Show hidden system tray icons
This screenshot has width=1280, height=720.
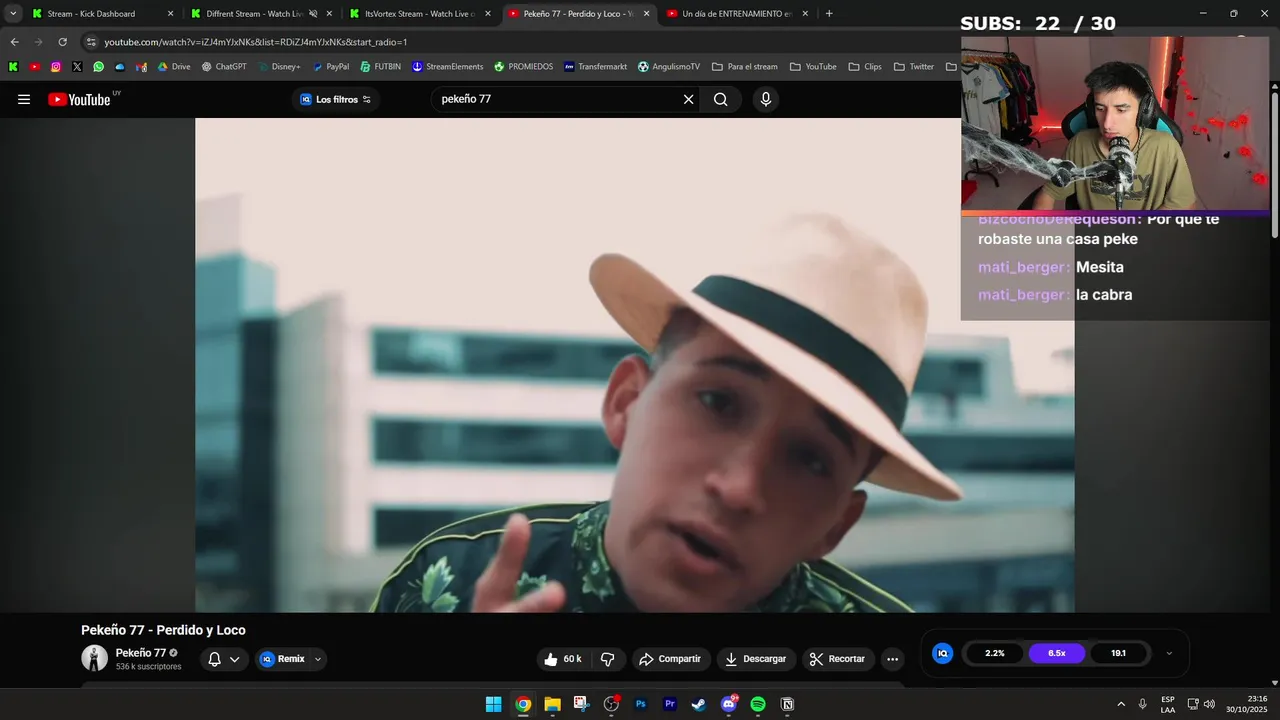tap(1121, 704)
